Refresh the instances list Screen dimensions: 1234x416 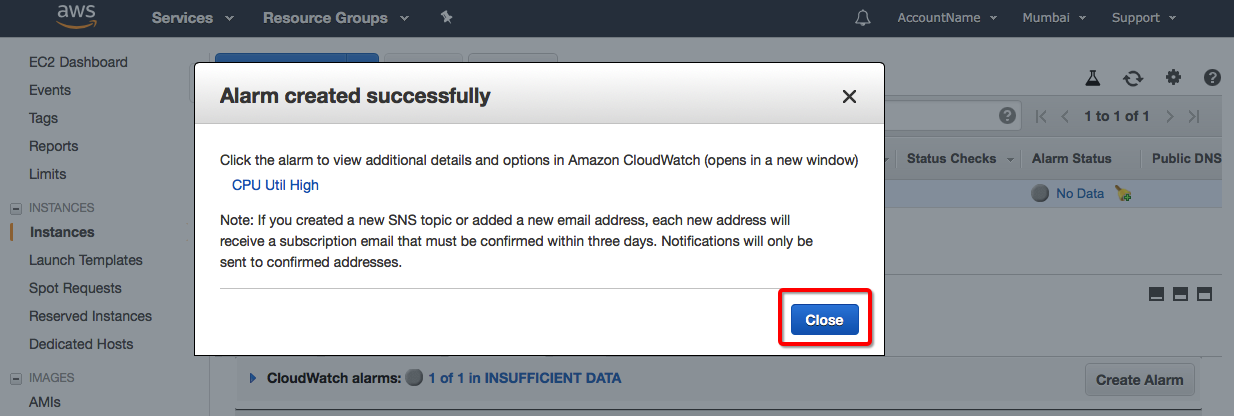[x=1132, y=78]
